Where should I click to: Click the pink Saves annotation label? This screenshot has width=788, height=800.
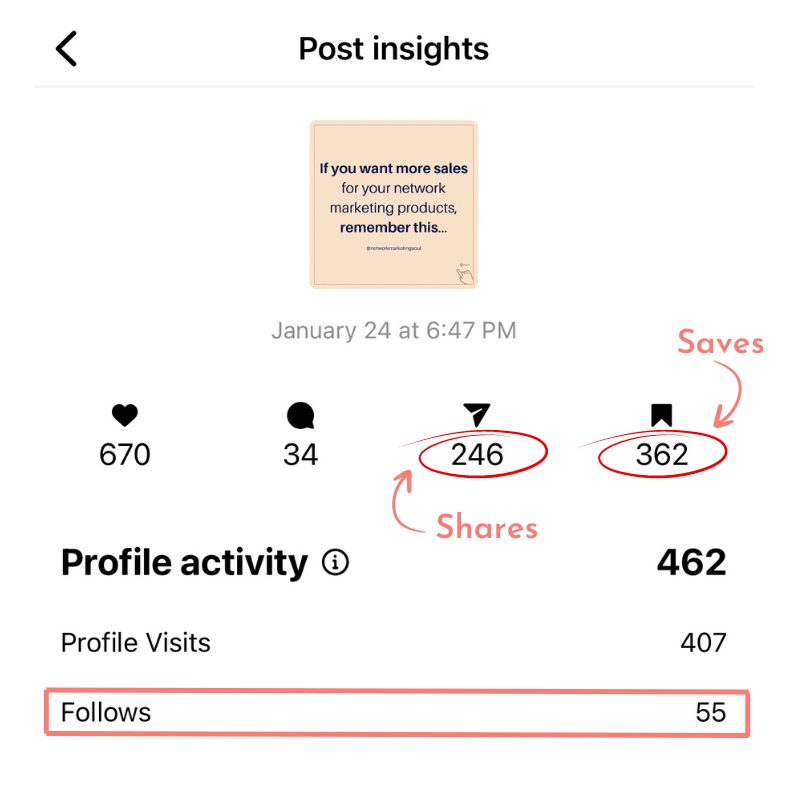[720, 343]
